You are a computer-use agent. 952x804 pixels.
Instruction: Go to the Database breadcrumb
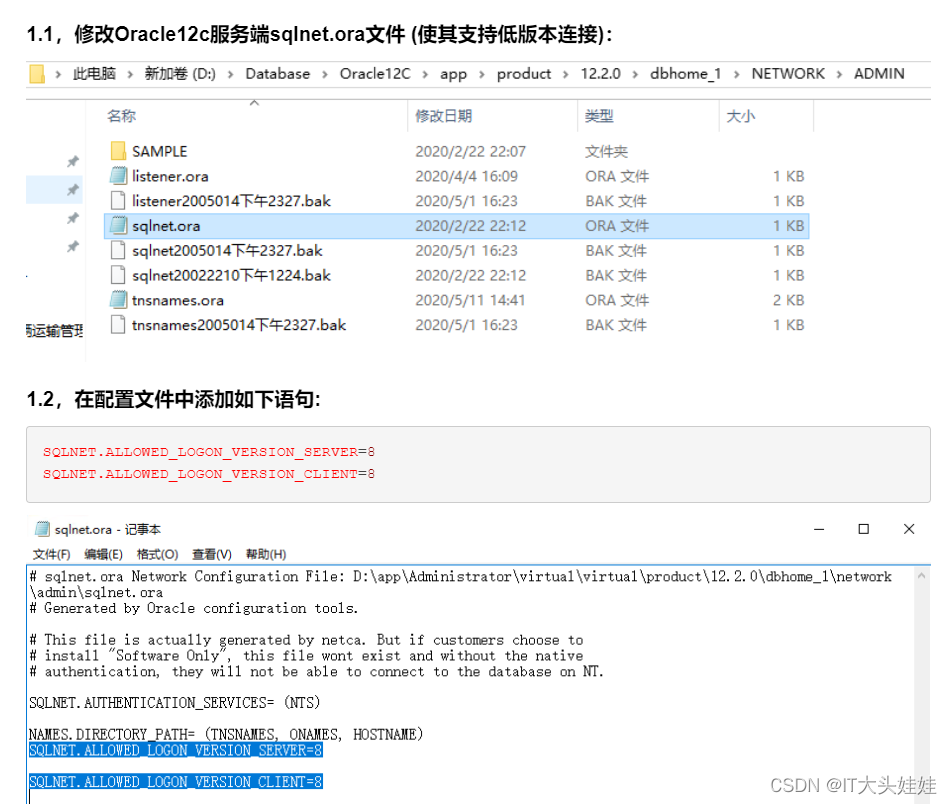(x=277, y=73)
